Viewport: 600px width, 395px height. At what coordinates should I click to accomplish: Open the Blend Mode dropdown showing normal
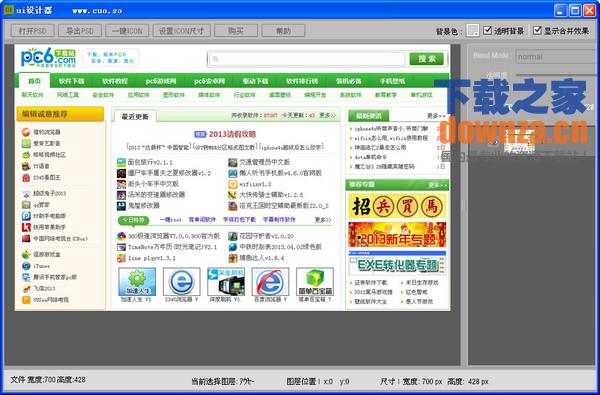click(557, 57)
